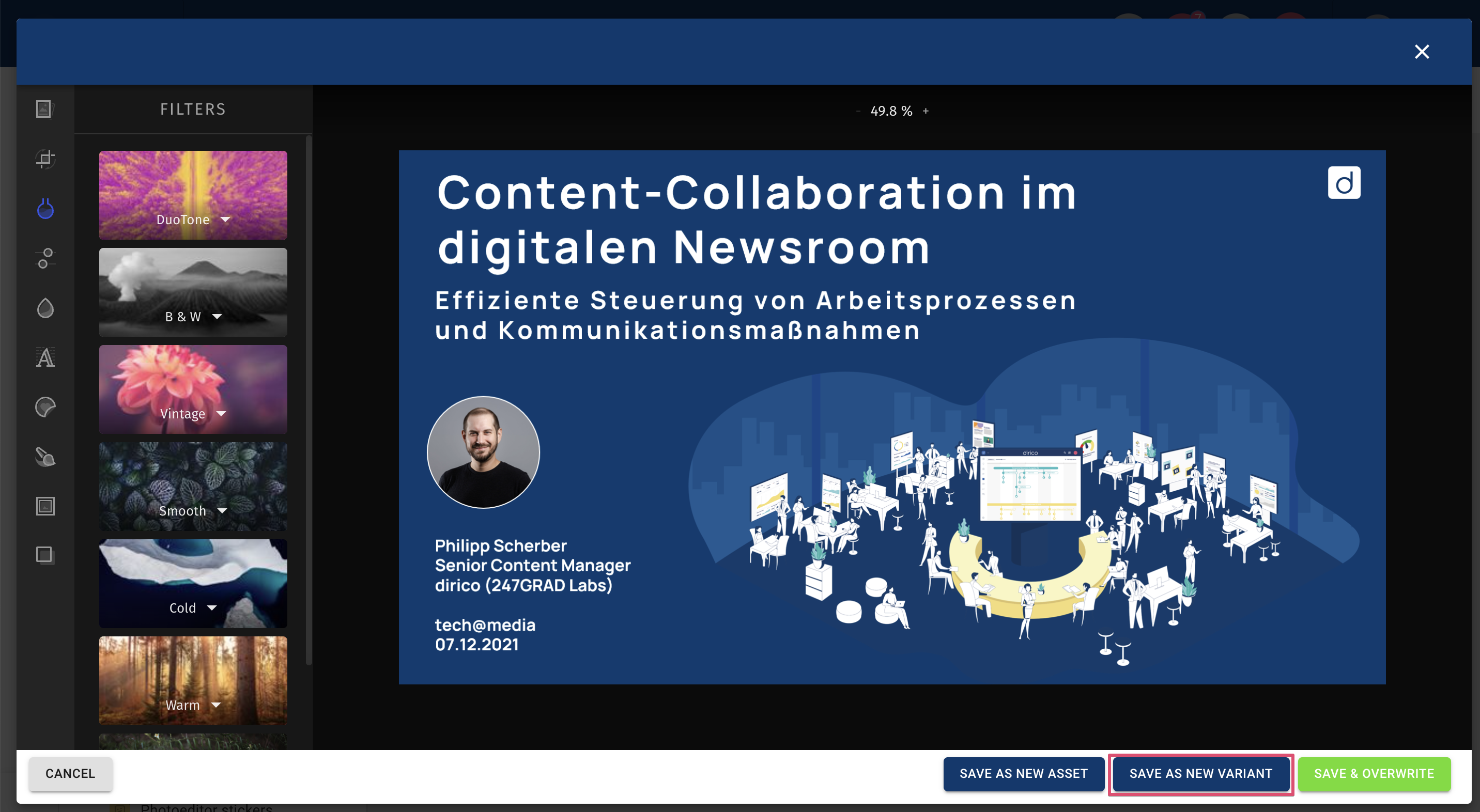The width and height of the screenshot is (1480, 812).
Task: Select the Transform crop tool
Action: point(45,159)
